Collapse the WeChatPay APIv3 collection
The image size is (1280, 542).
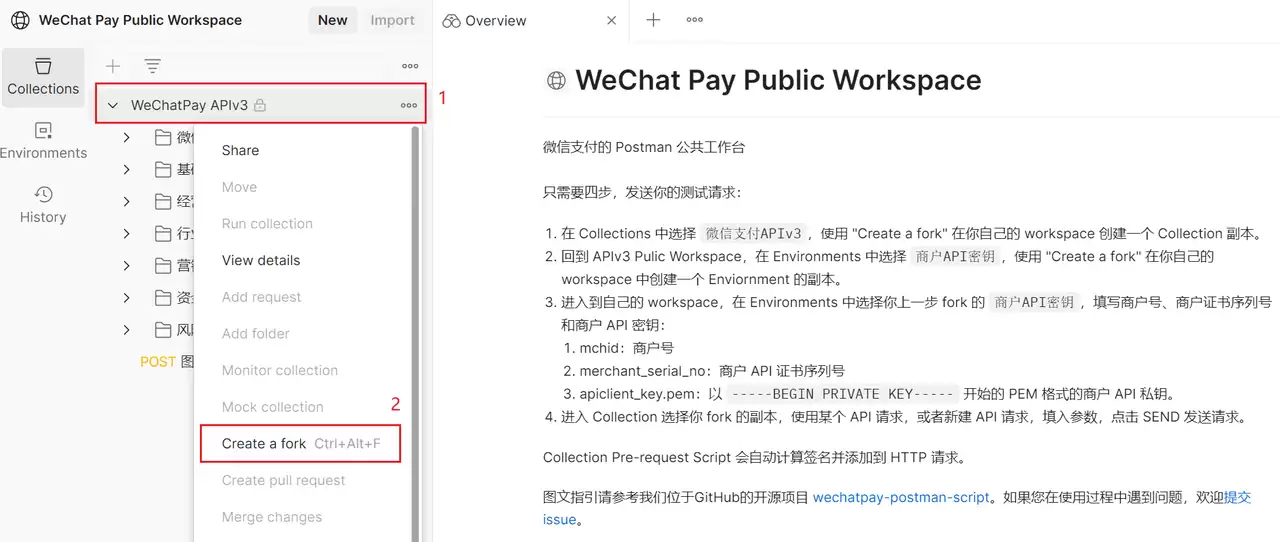(113, 105)
